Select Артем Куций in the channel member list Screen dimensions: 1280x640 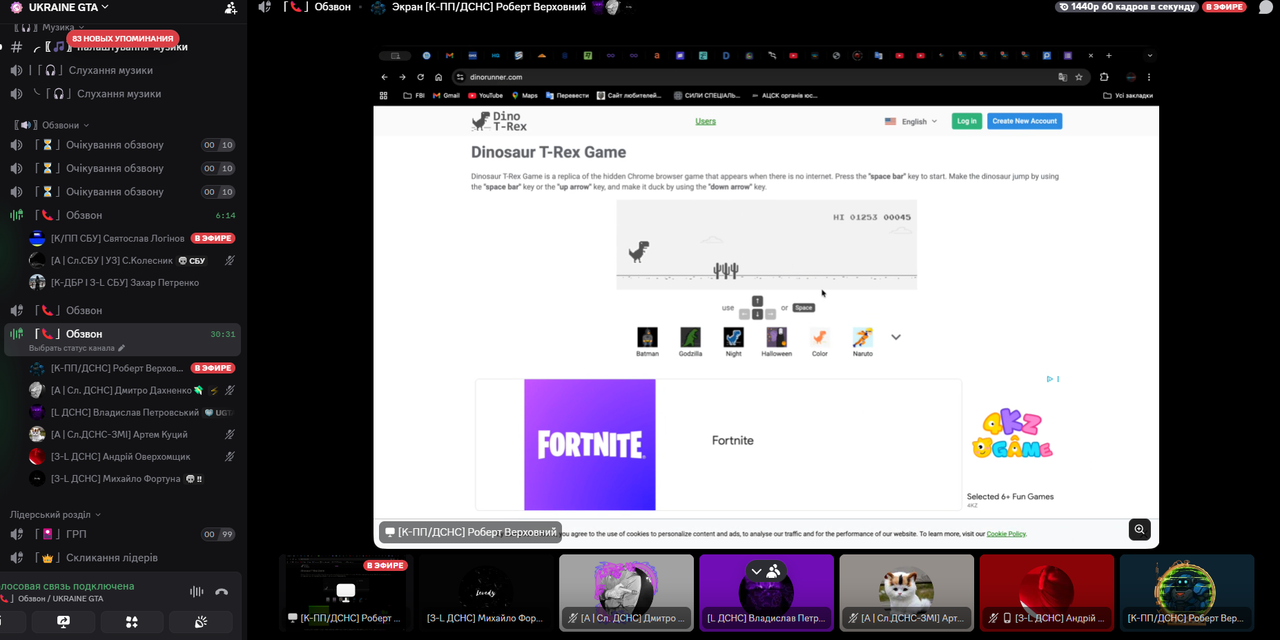tap(119, 434)
